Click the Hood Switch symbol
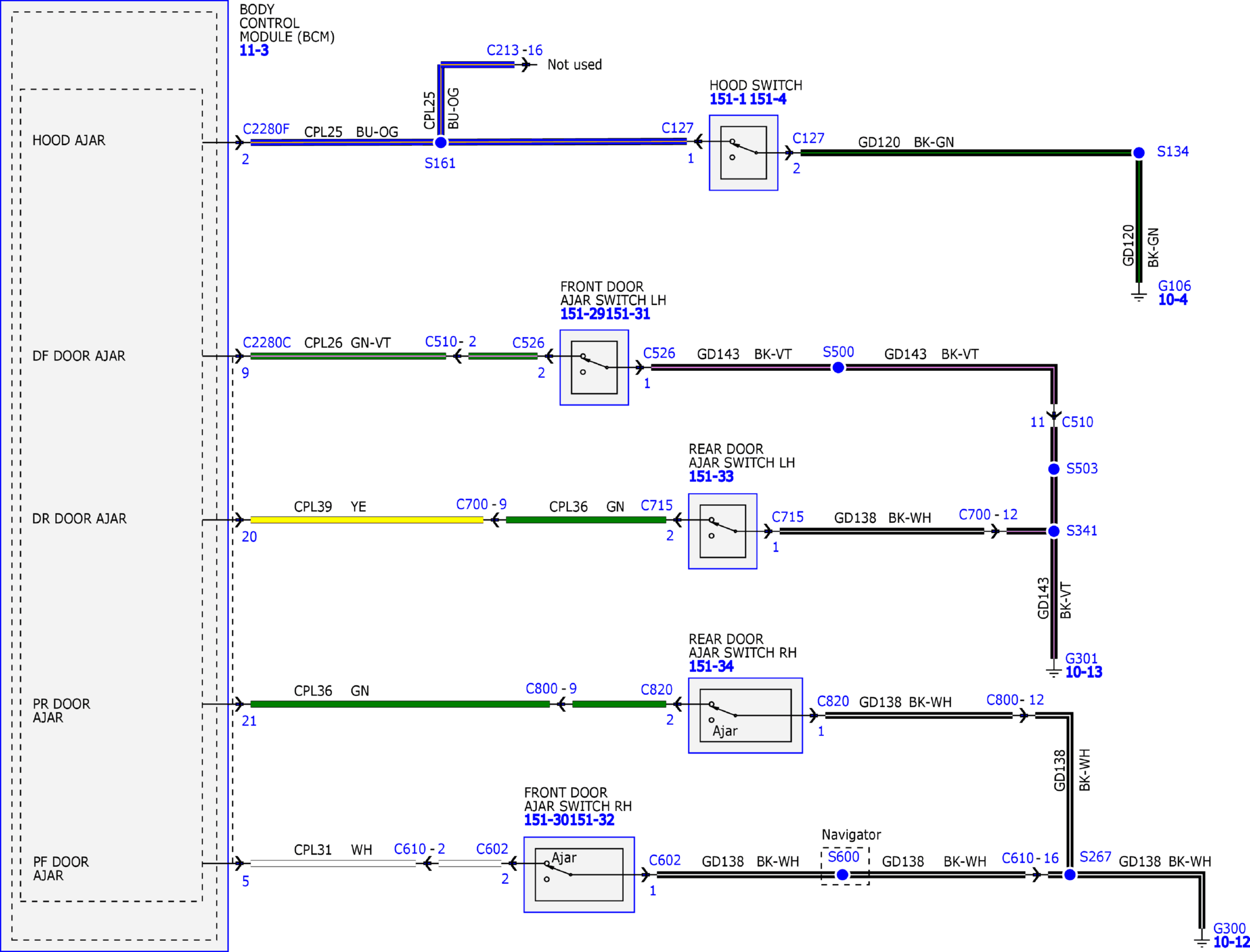1250x952 pixels. pyautogui.click(x=743, y=153)
